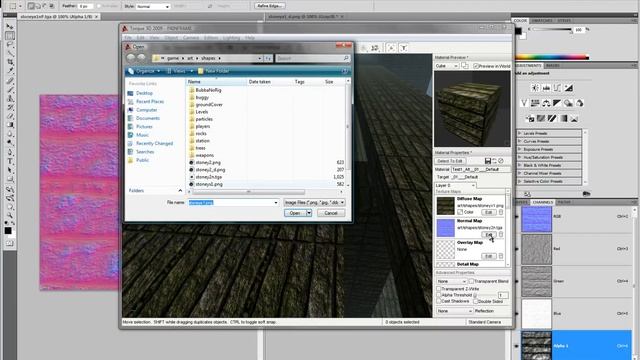Screen dimensions: 640x360
Task: Click Select To Edit button
Action: click(x=450, y=161)
